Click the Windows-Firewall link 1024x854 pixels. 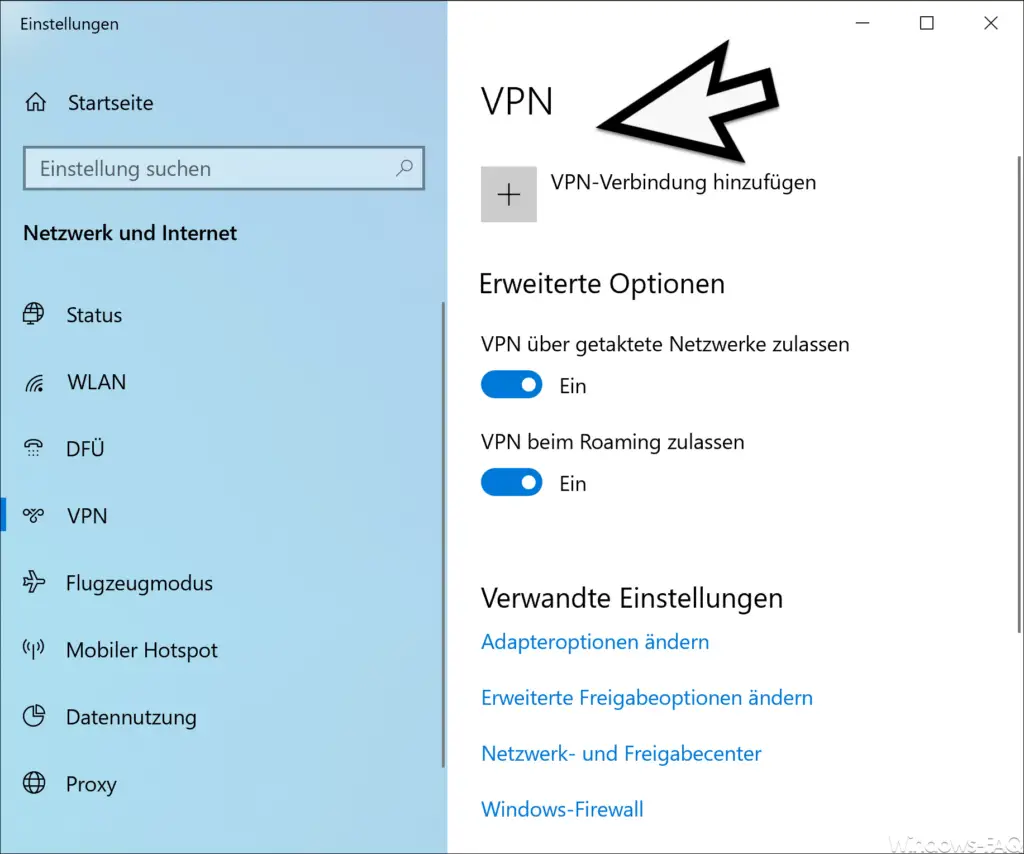point(562,809)
